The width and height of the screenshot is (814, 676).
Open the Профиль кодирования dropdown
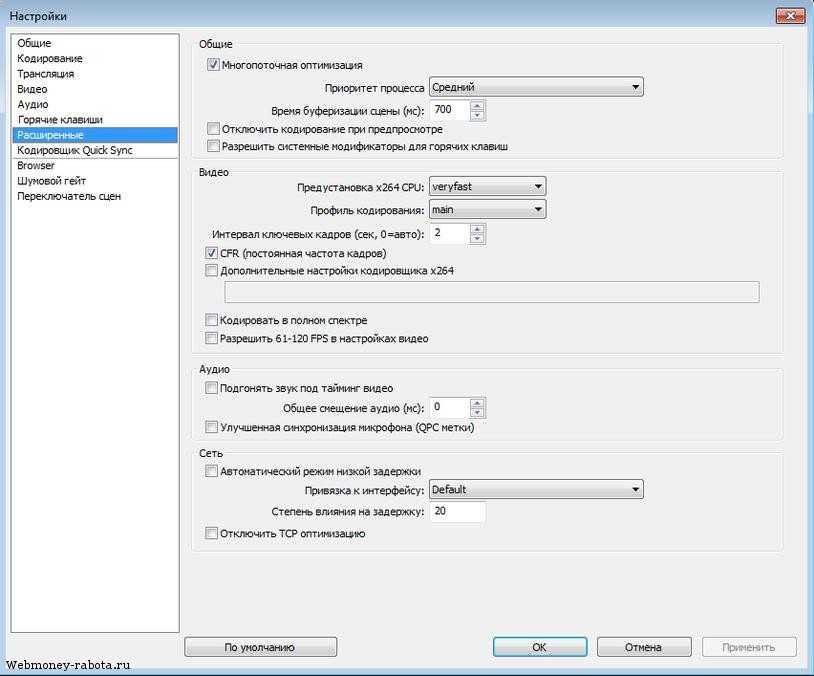point(487,210)
